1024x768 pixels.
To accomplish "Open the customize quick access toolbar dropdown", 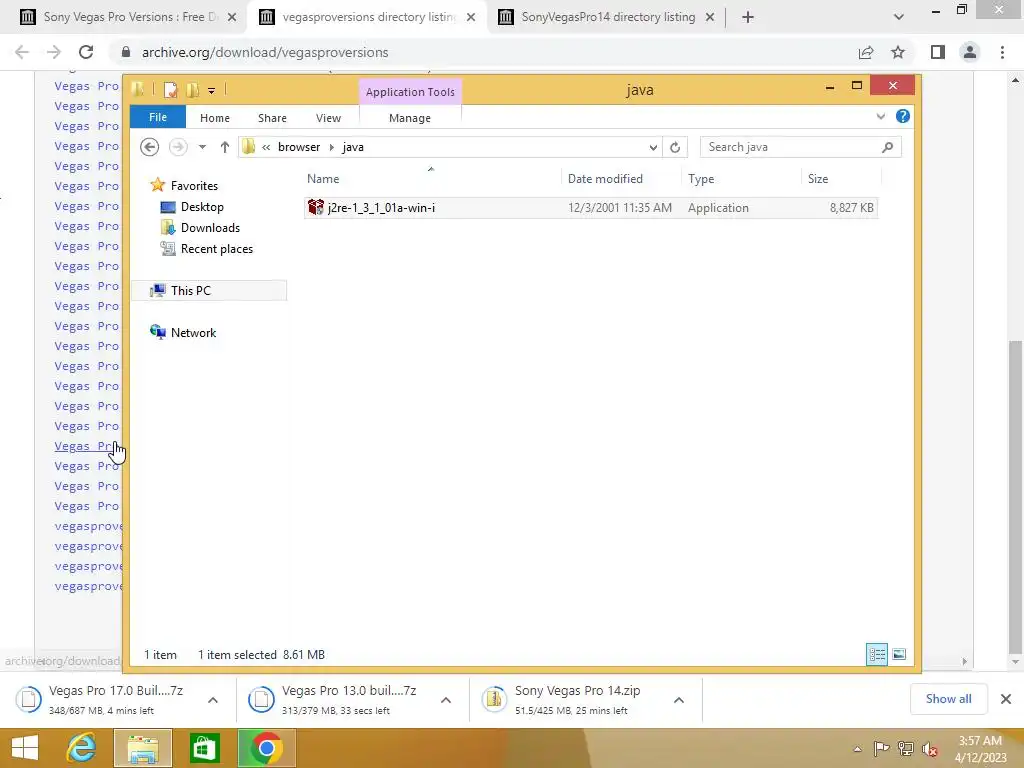I will [x=212, y=91].
